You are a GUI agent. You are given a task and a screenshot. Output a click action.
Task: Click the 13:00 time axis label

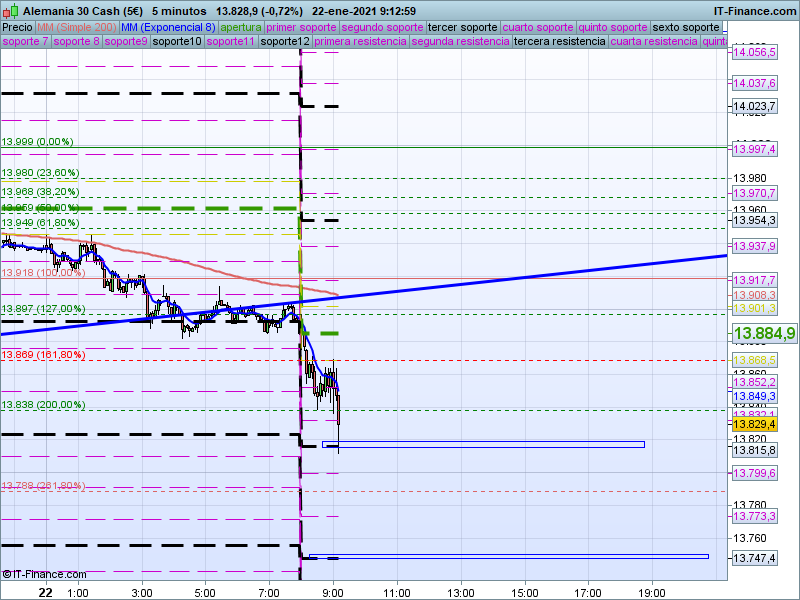[461, 593]
